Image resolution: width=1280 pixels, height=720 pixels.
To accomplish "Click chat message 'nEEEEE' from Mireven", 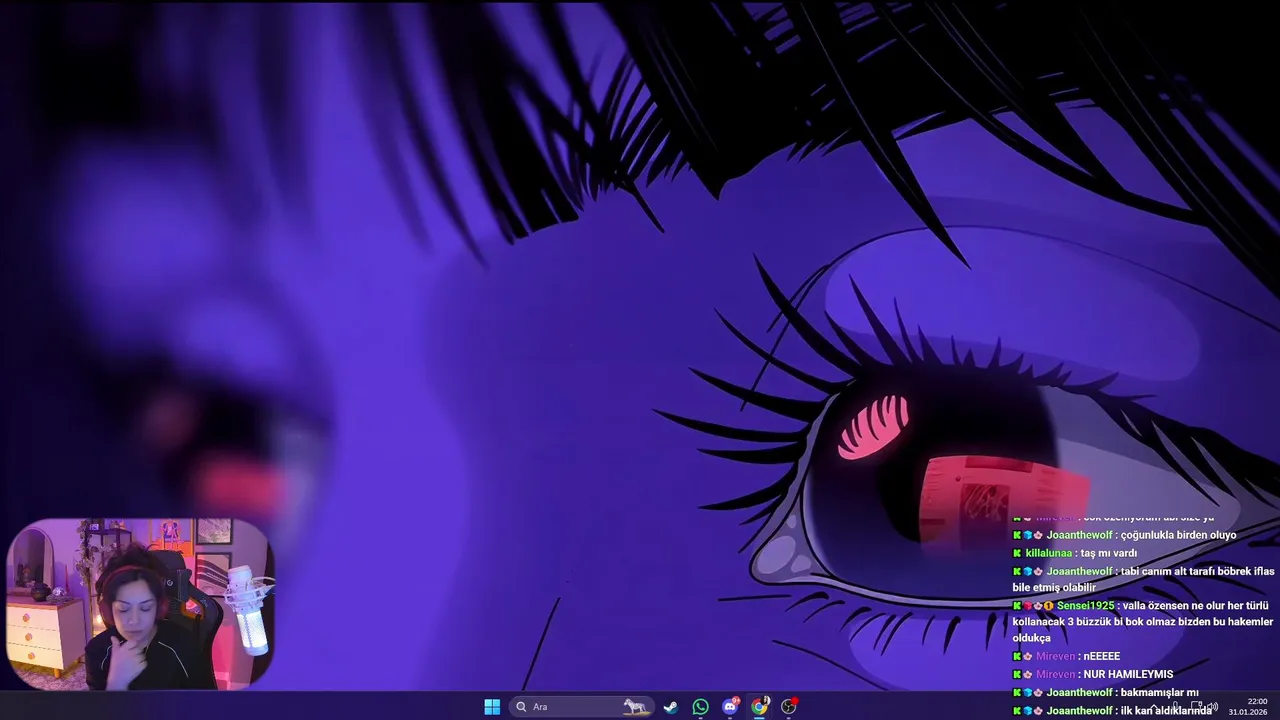I will (x=1101, y=656).
